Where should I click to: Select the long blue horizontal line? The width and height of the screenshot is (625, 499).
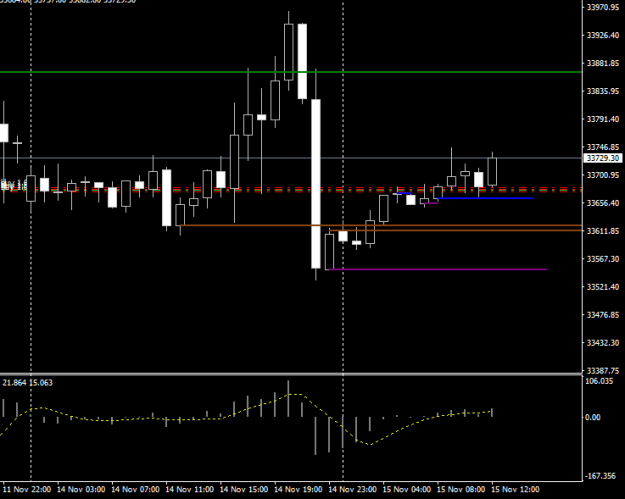(x=485, y=198)
